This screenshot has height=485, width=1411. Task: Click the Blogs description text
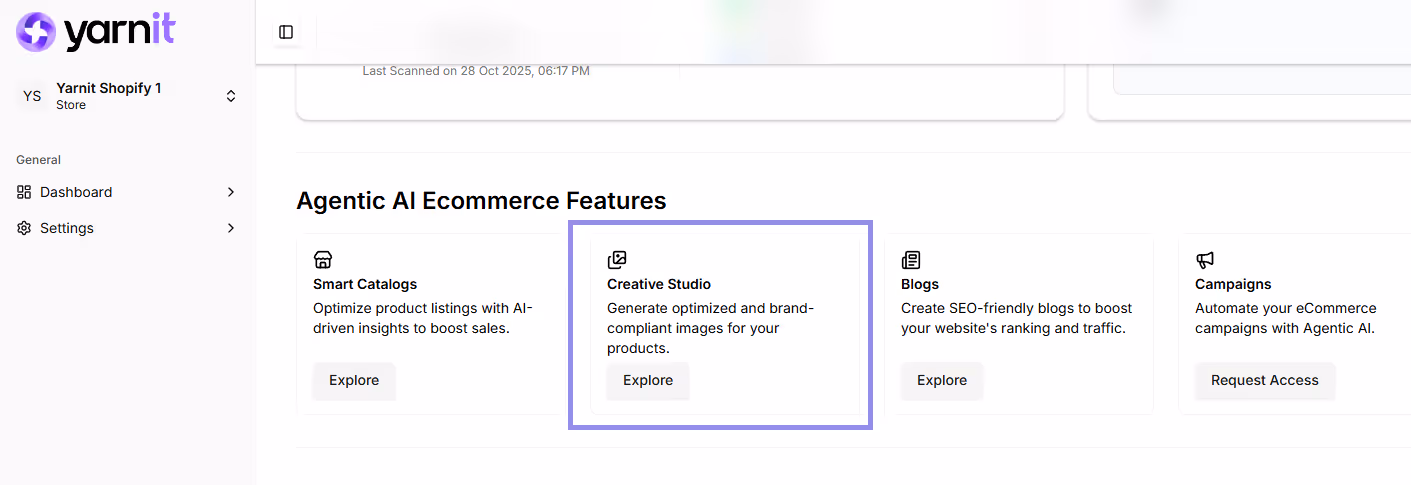[1017, 318]
